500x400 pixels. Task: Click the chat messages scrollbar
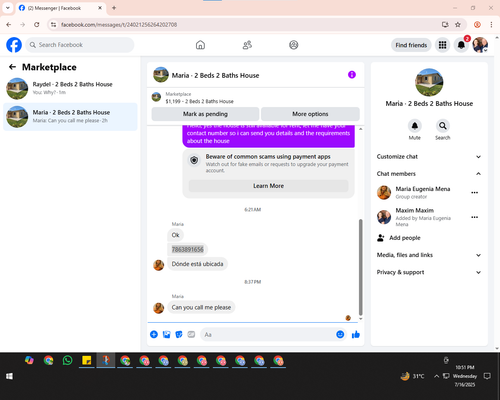360,267
